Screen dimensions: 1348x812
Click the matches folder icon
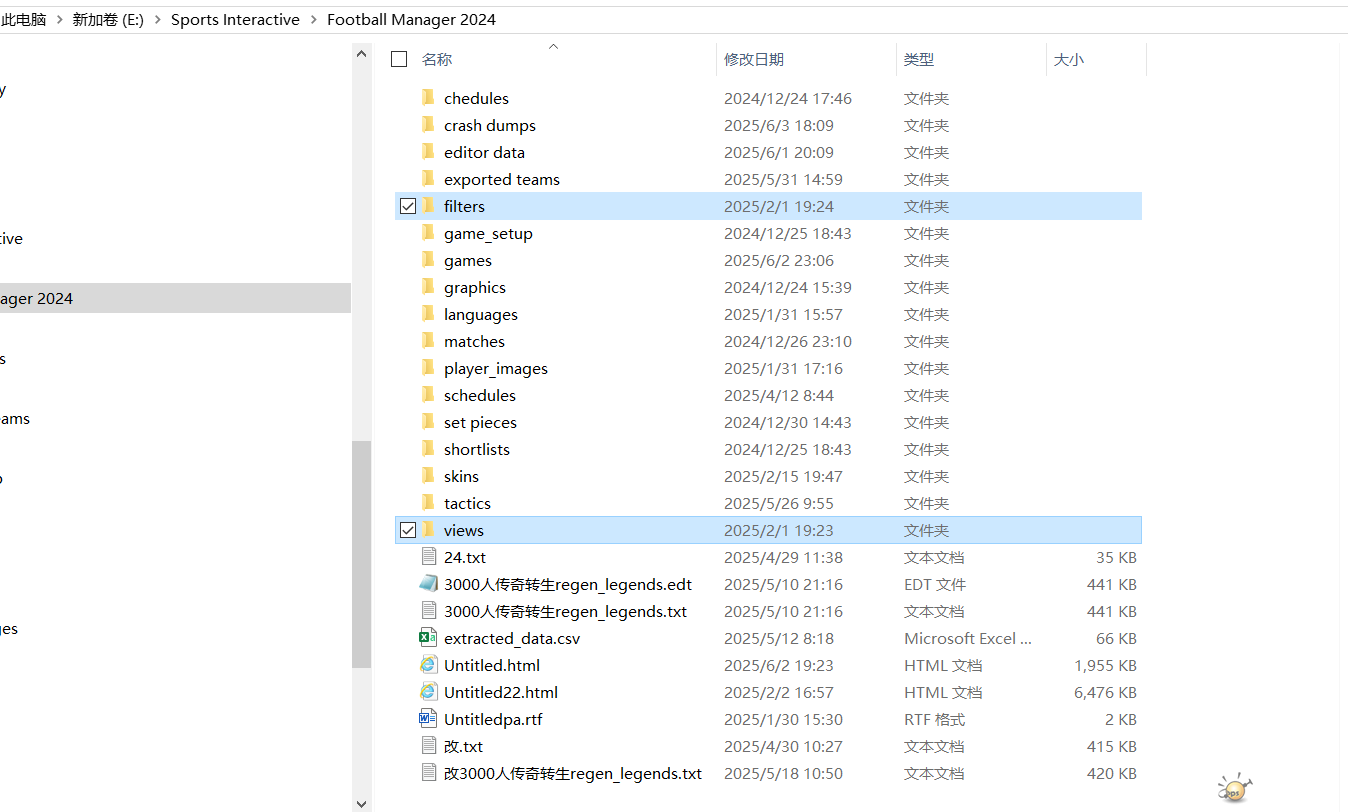(428, 341)
